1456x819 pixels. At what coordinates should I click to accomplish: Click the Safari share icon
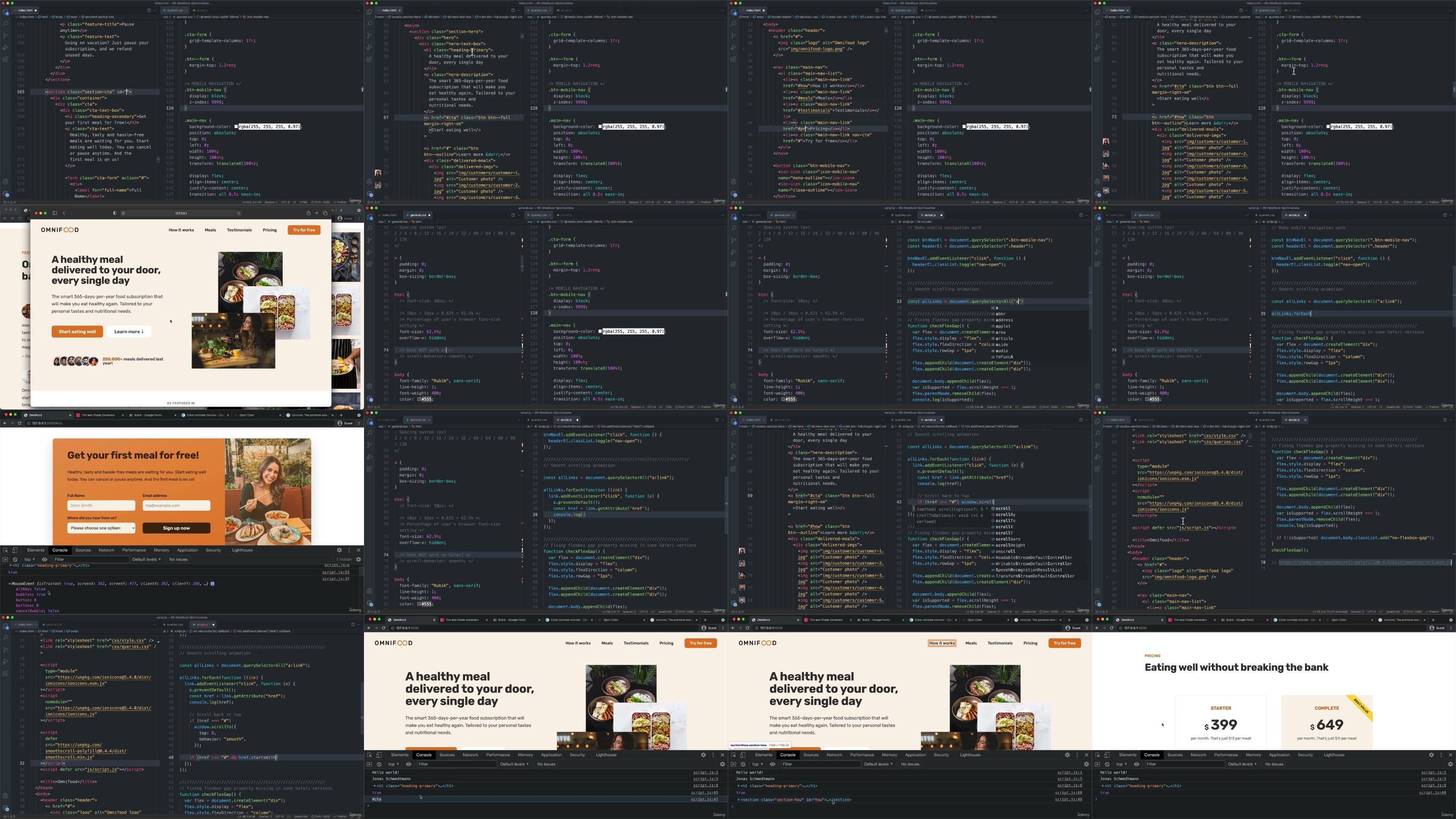308,213
